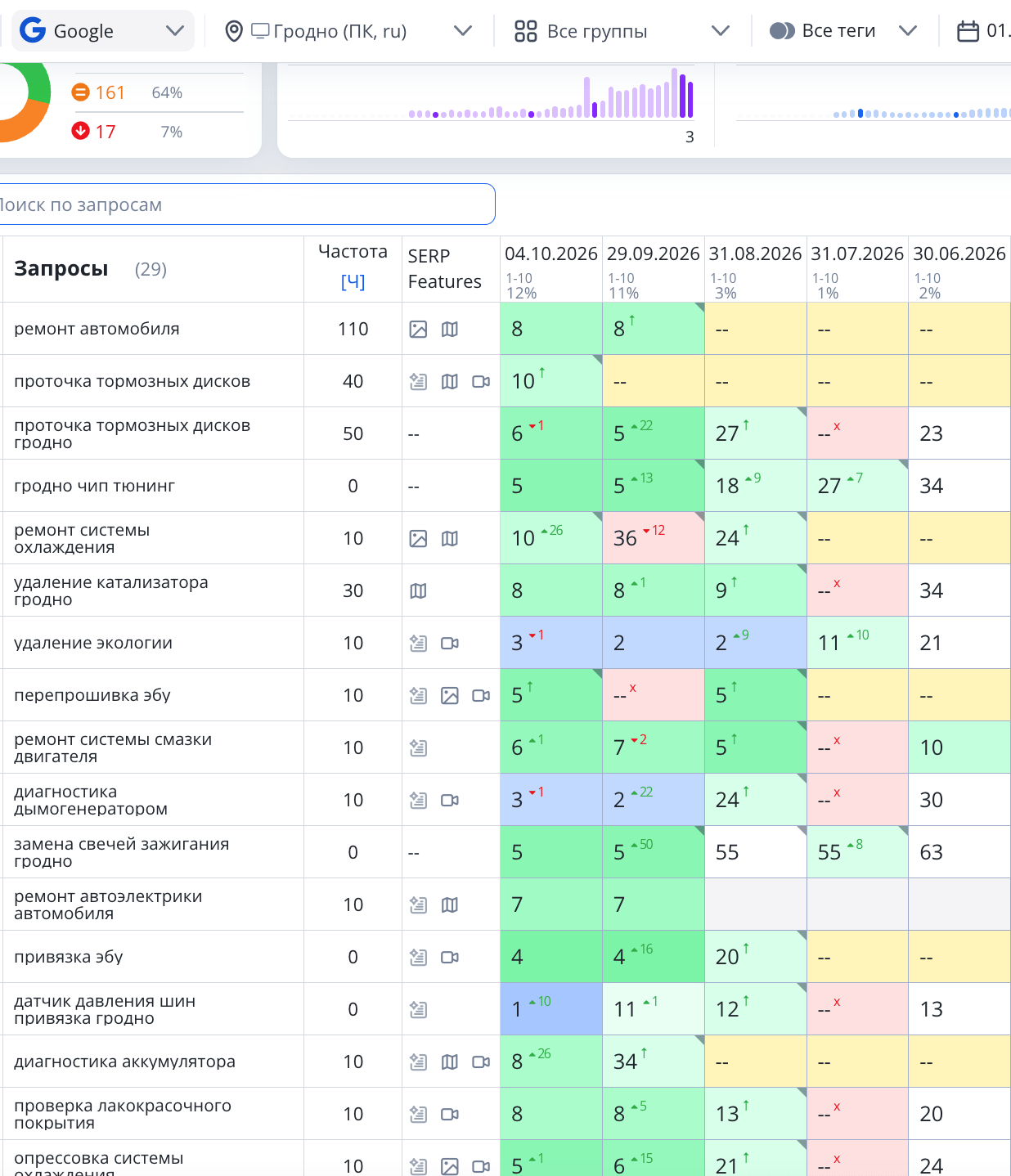Click AI overview icon for перепрошивка эбу

[x=418, y=695]
